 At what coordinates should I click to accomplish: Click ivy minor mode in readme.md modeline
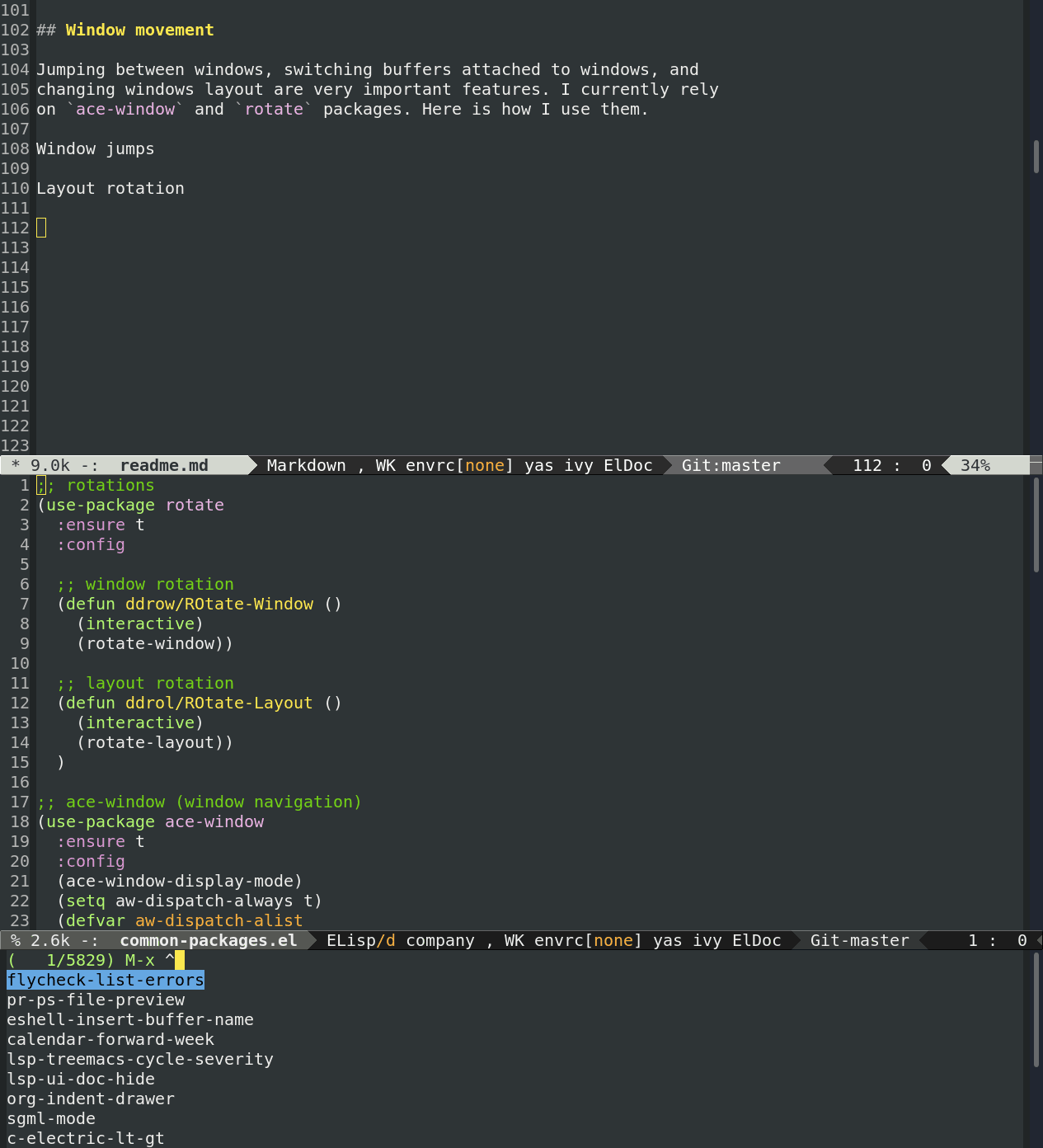tap(579, 465)
